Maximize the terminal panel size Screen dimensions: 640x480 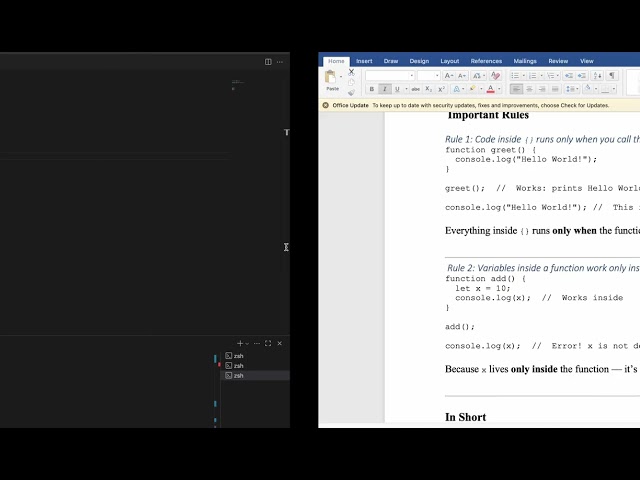[x=268, y=343]
